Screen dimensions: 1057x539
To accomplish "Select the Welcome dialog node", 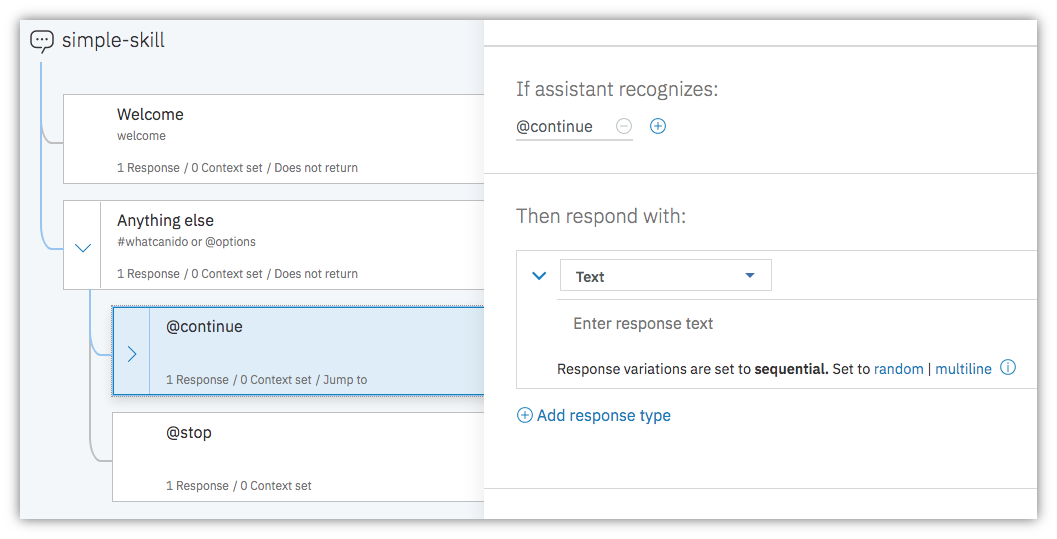I will (x=274, y=139).
